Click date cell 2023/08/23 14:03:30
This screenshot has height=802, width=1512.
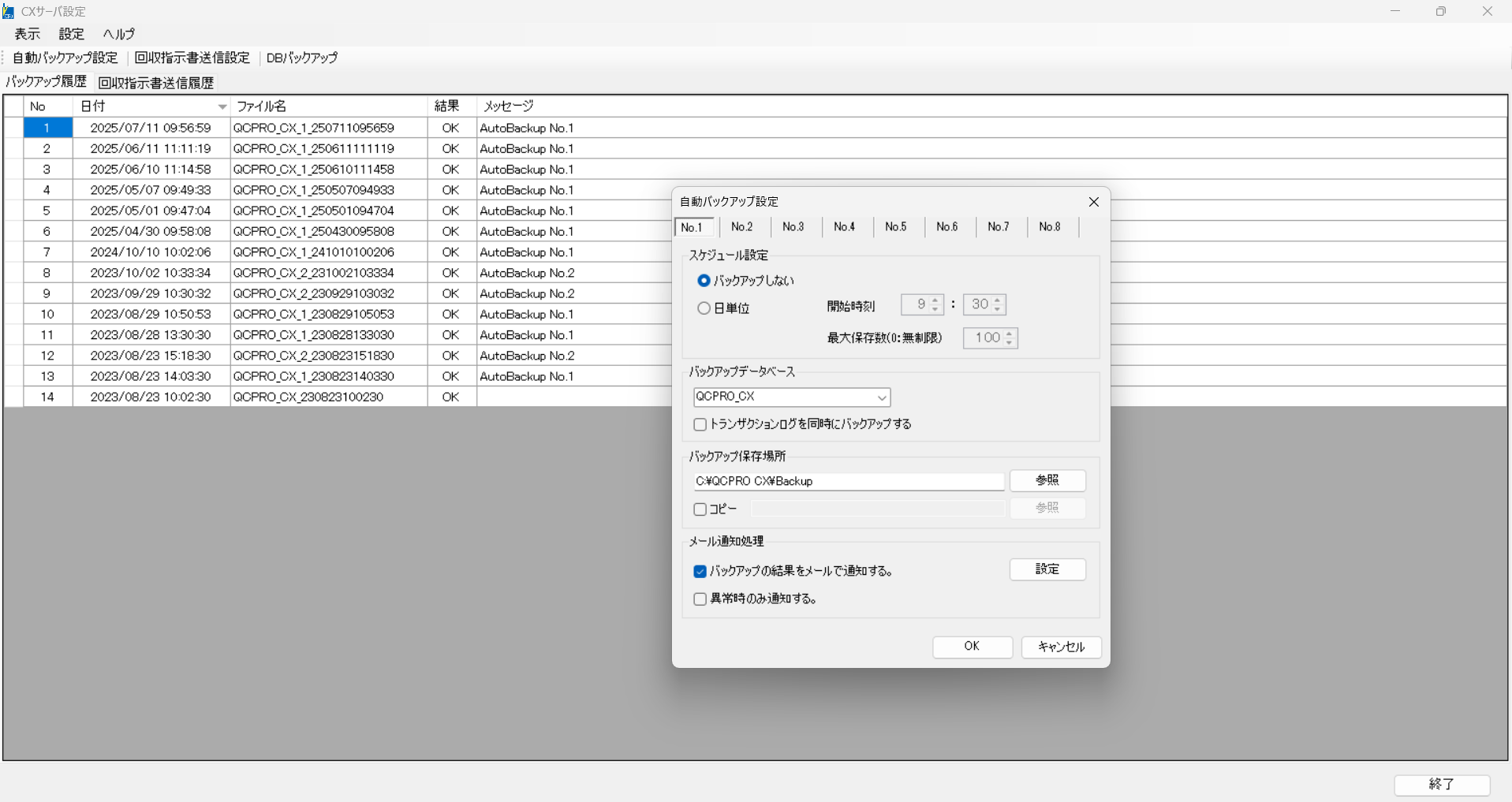coord(151,376)
